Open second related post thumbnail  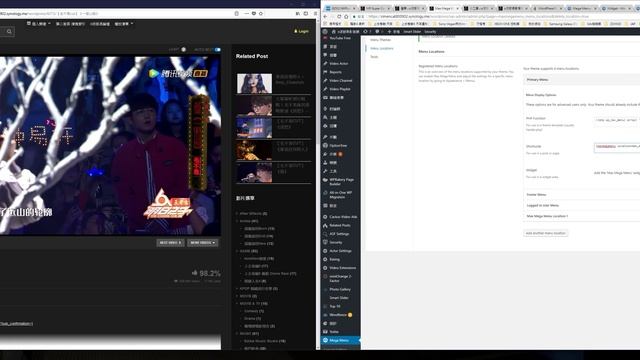point(254,106)
